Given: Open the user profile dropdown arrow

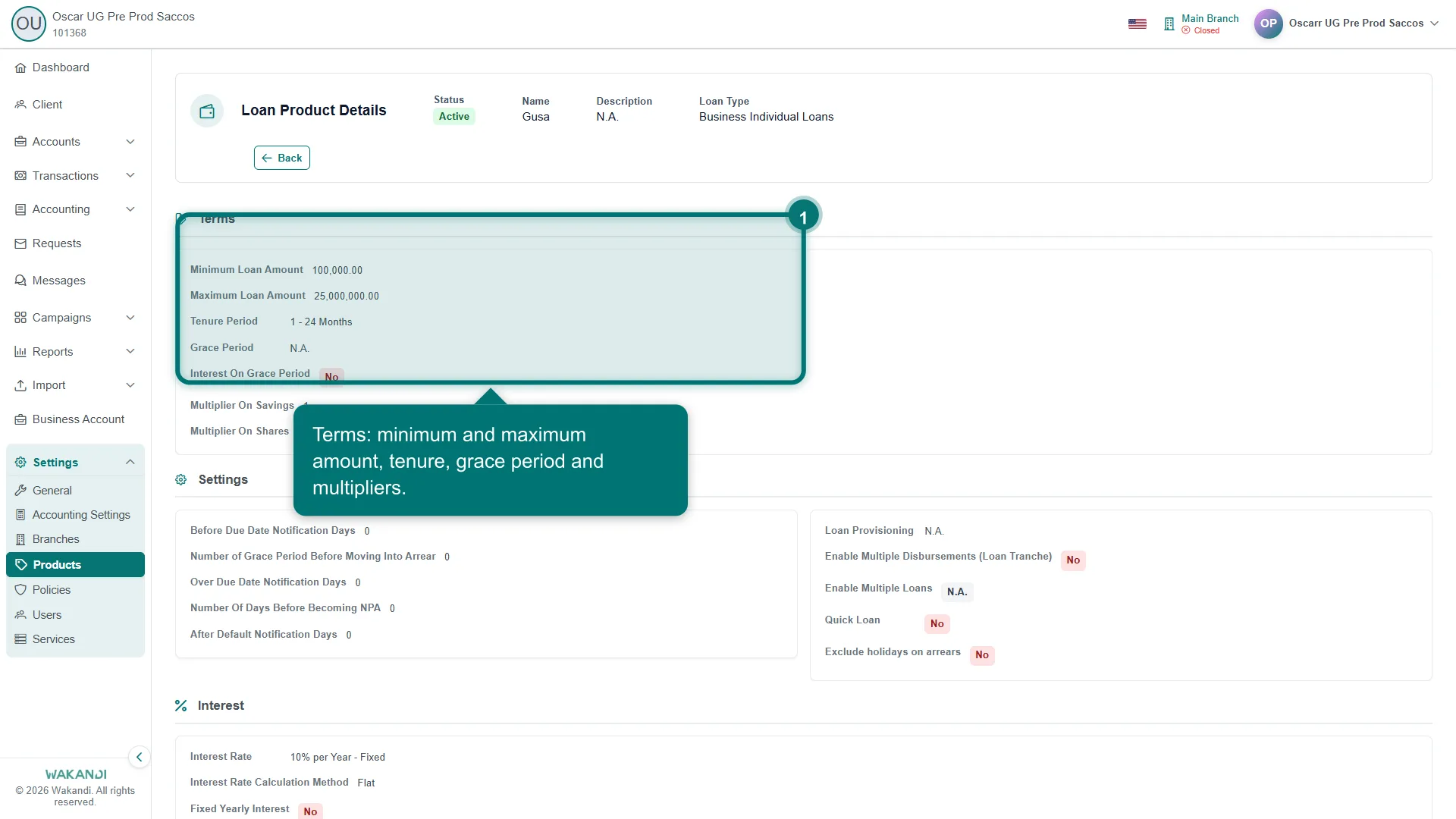Looking at the screenshot, I should (x=1434, y=24).
